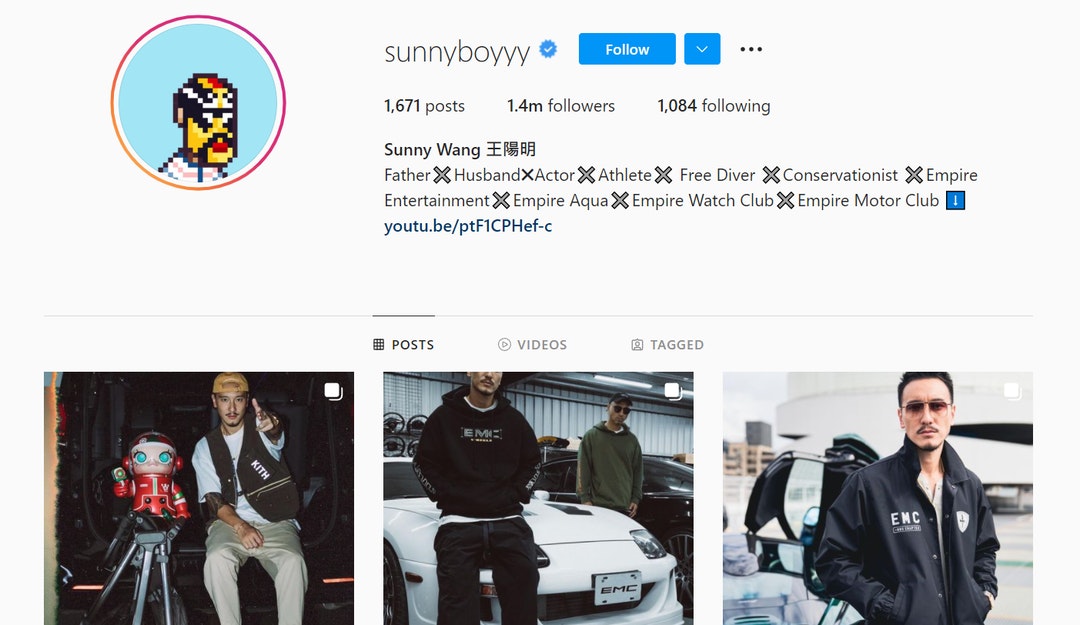Click carousel icon on white car post

673,391
